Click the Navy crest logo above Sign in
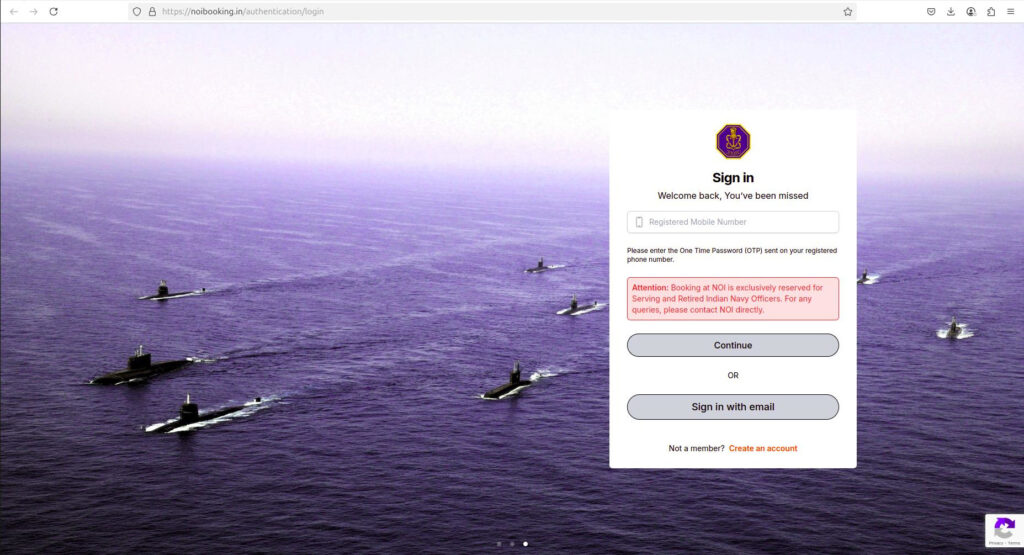 [x=732, y=141]
